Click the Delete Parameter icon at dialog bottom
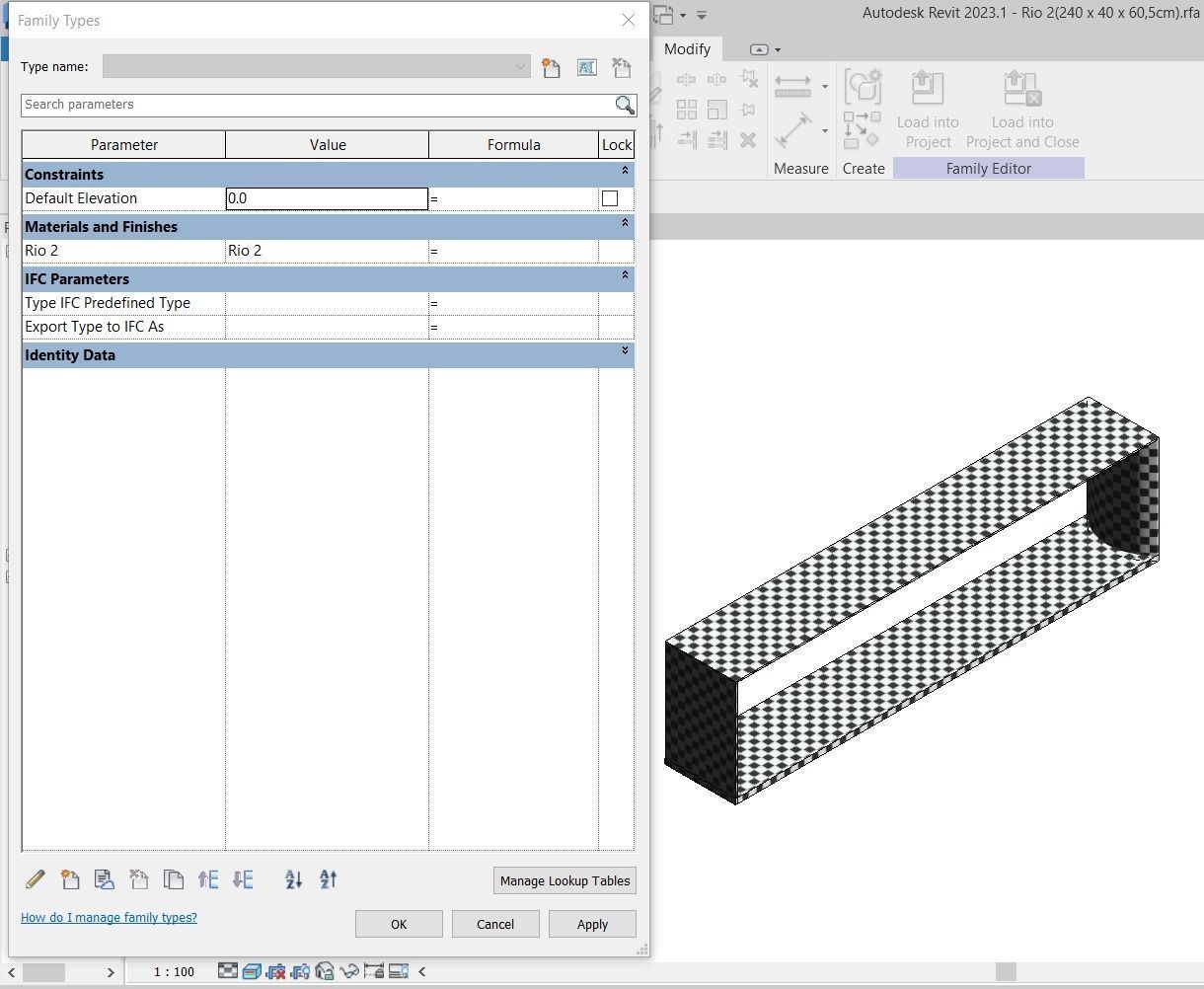Screen dimensions: 1204x989 pyautogui.click(x=138, y=878)
